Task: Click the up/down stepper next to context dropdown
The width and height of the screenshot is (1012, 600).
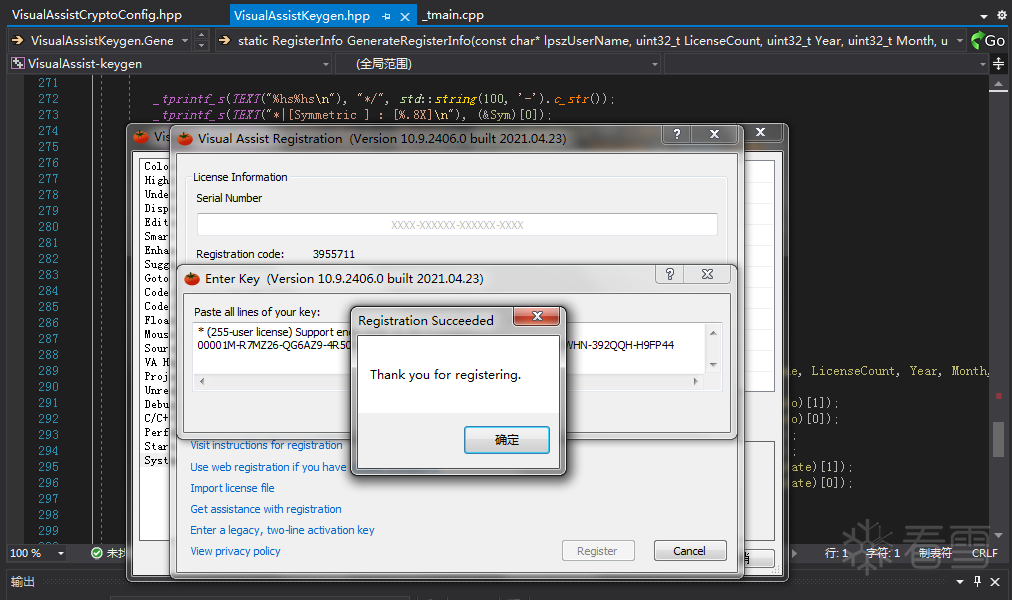Action: point(201,40)
